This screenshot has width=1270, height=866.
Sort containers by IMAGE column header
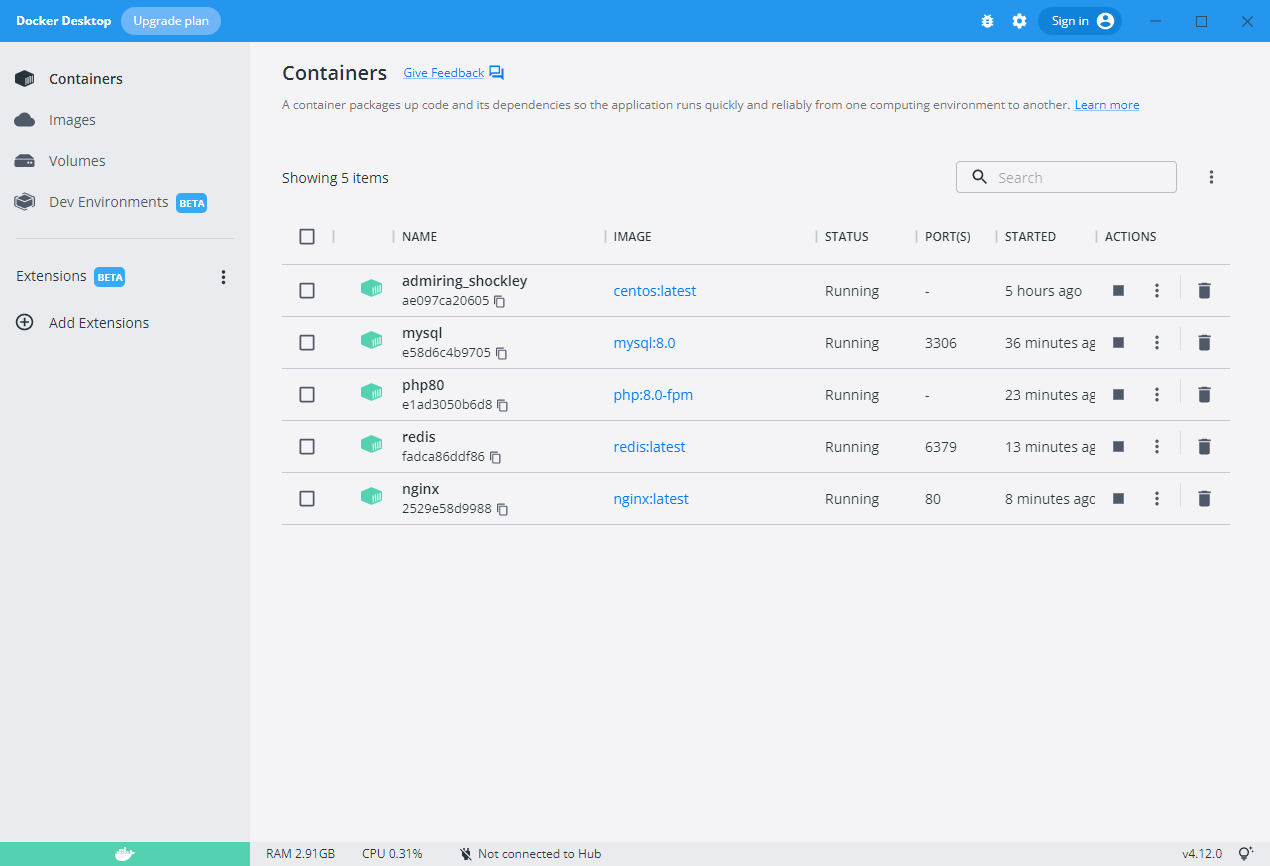click(633, 237)
